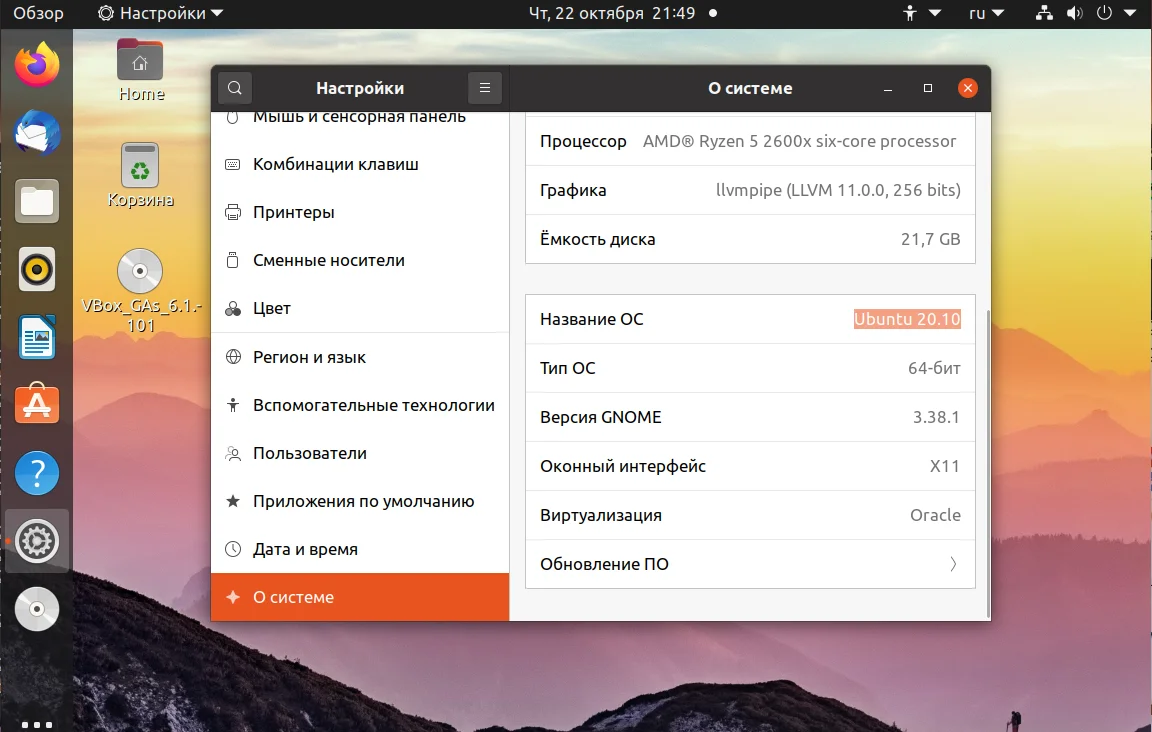1152x732 pixels.
Task: Click the keyboard icon beside Комбинации клавиш
Action: 232,165
